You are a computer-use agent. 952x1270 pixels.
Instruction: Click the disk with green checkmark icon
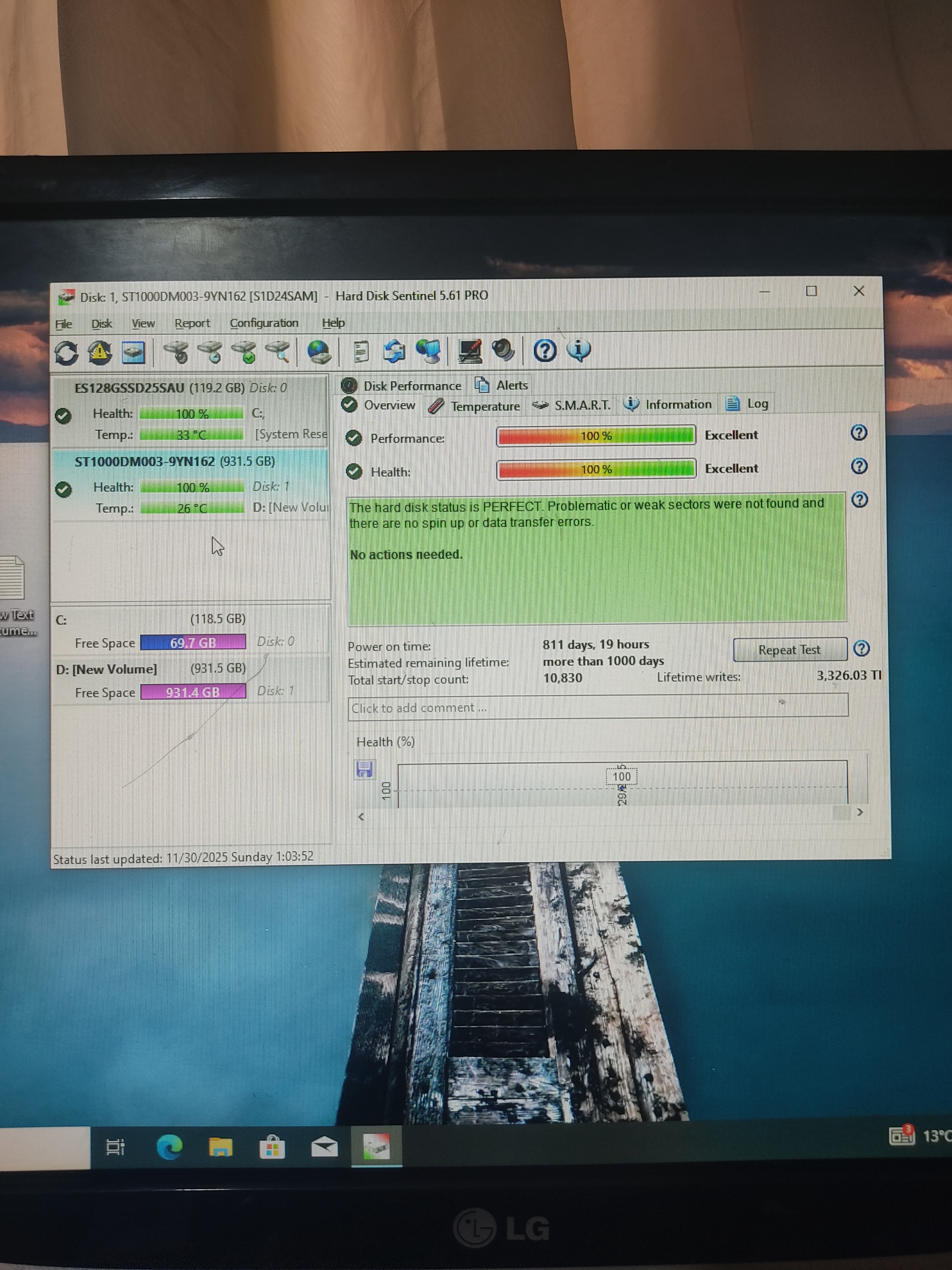[x=244, y=351]
